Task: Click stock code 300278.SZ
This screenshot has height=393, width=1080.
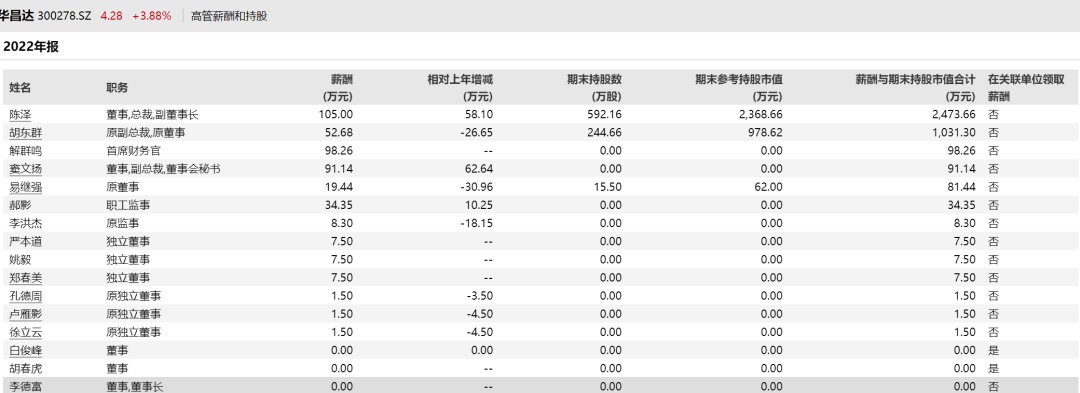Action: (x=64, y=16)
